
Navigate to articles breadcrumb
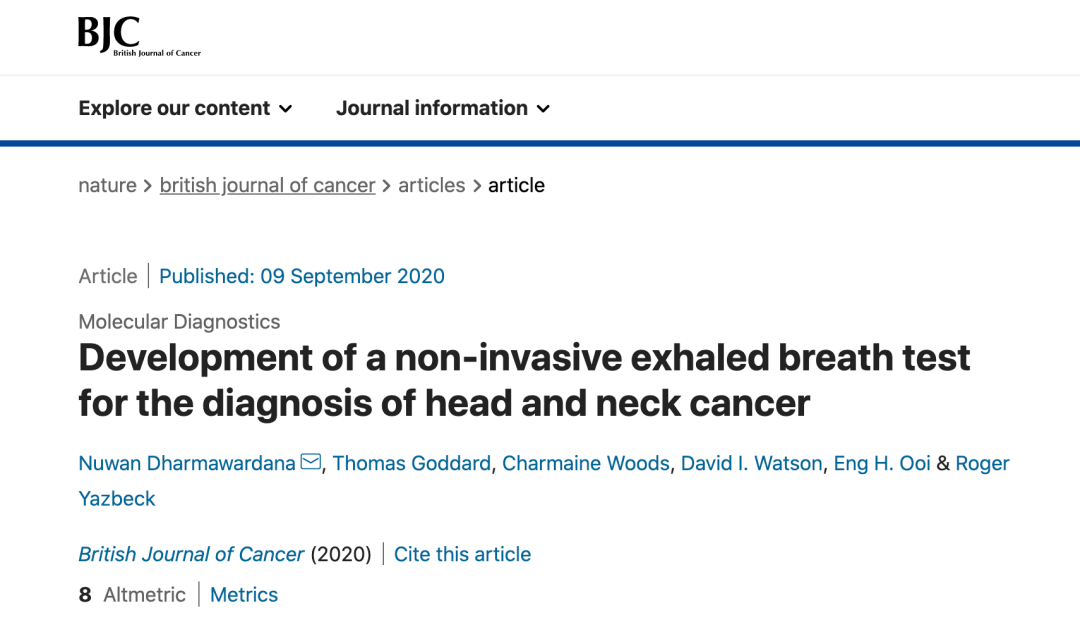(431, 185)
